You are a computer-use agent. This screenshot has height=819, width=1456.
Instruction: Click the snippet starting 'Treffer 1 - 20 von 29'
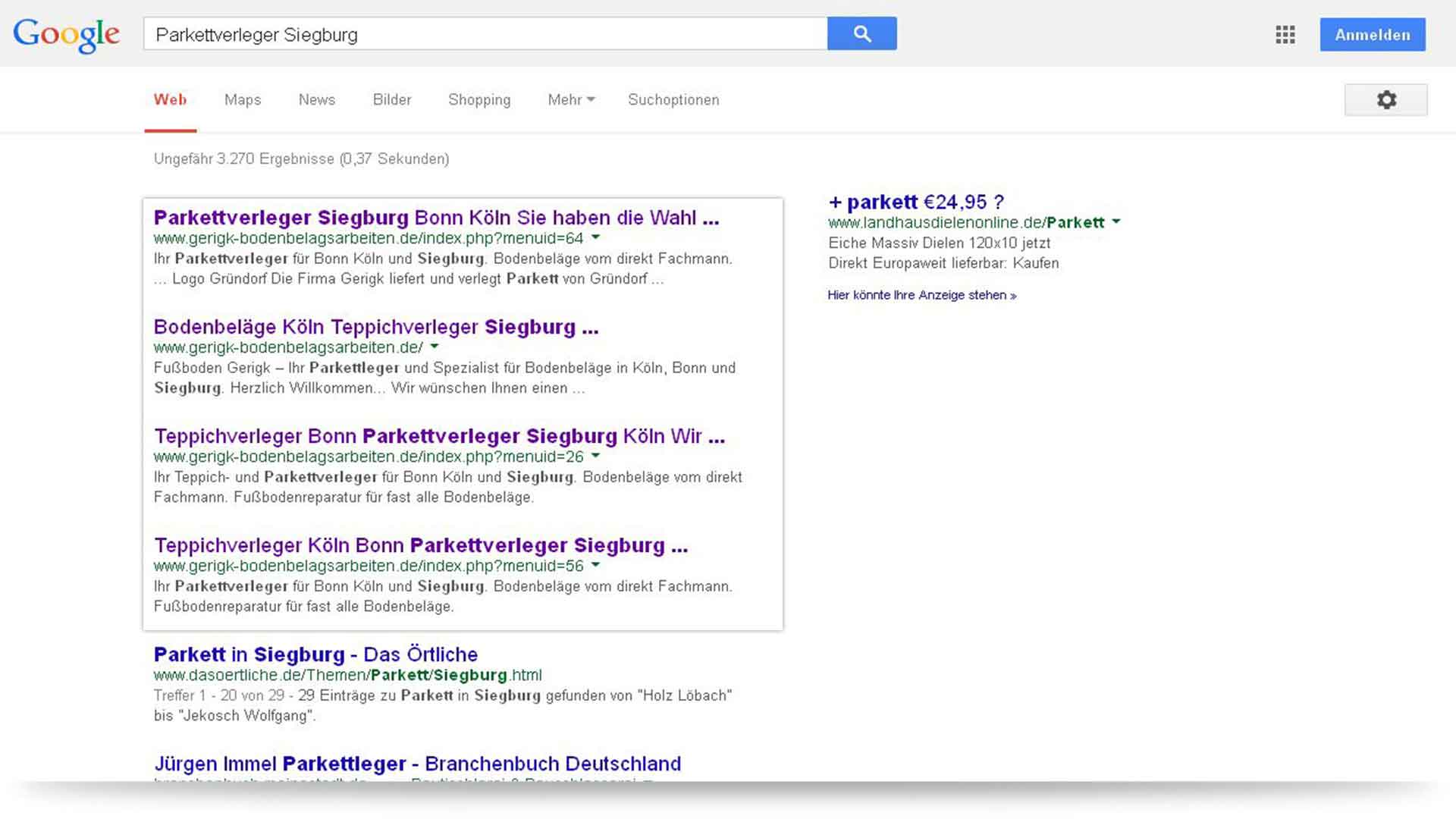[443, 705]
